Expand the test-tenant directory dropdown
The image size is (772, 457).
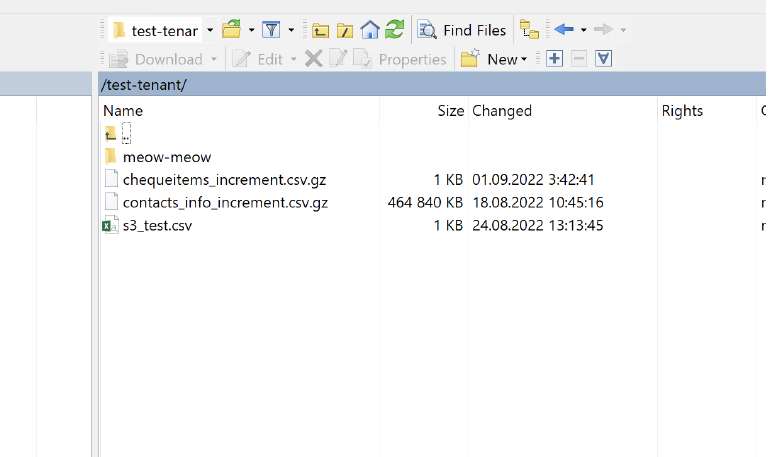point(210,30)
